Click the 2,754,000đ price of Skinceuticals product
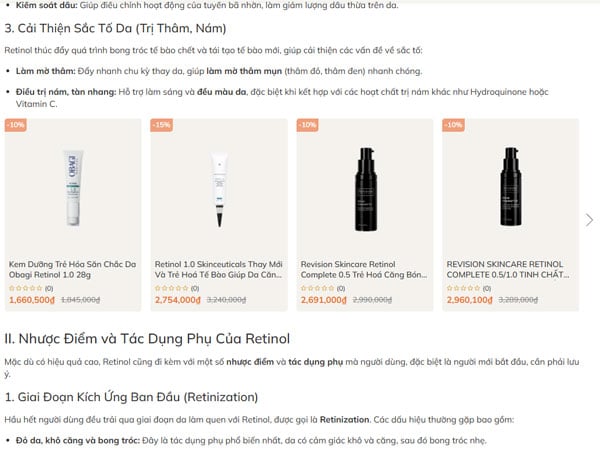The height and width of the screenshot is (452, 600). (178, 300)
